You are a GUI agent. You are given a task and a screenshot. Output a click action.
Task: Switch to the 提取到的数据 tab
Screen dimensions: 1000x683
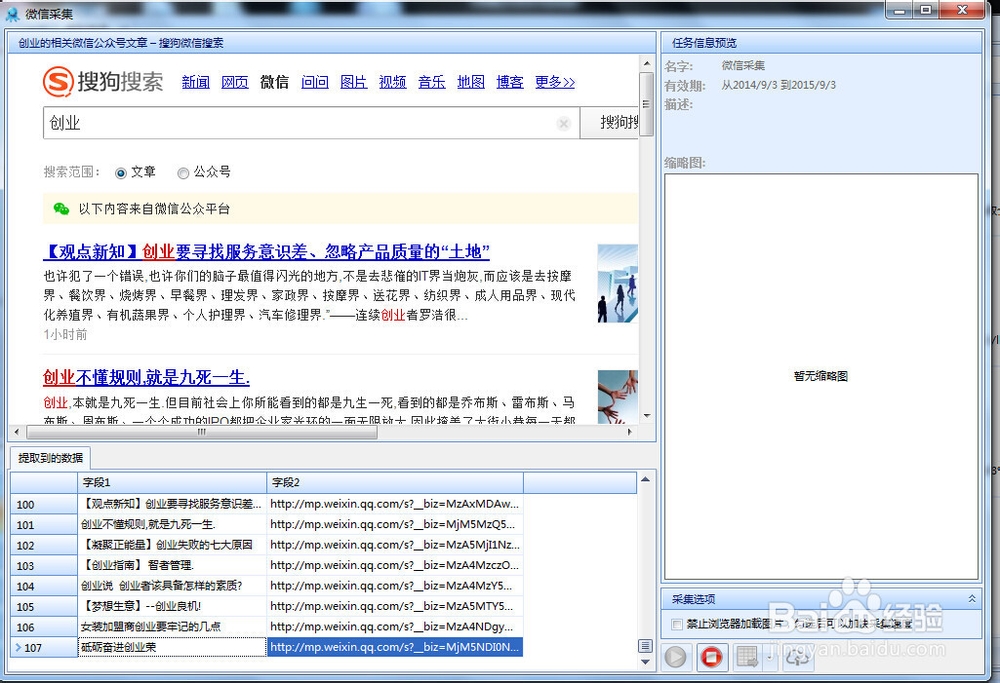50,458
